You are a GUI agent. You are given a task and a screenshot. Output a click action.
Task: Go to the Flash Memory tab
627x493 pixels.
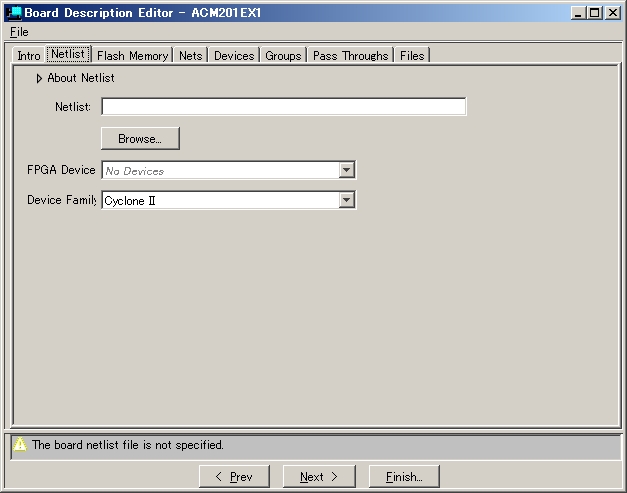click(132, 56)
